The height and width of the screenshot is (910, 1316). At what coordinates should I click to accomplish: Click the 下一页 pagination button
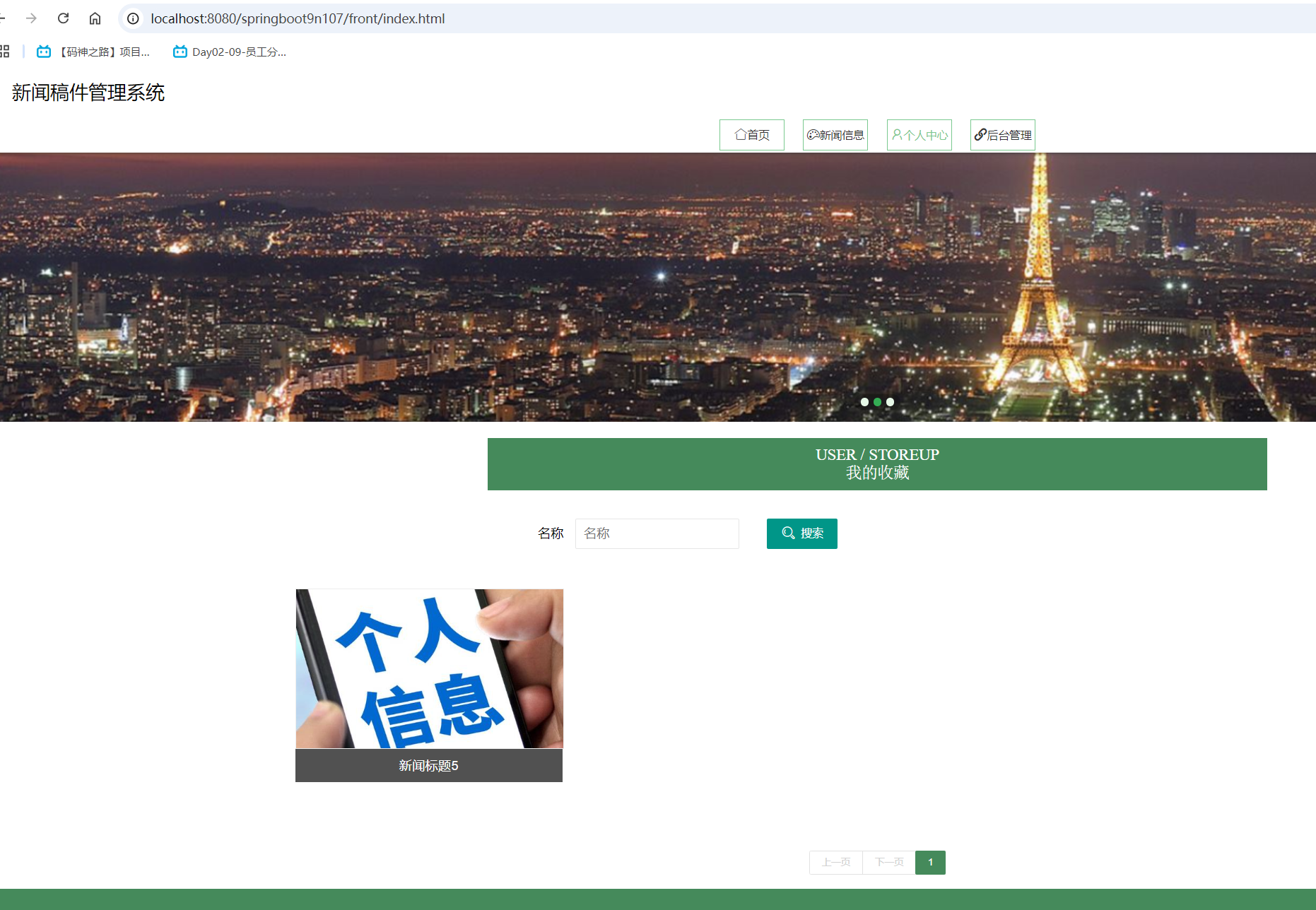(x=888, y=862)
